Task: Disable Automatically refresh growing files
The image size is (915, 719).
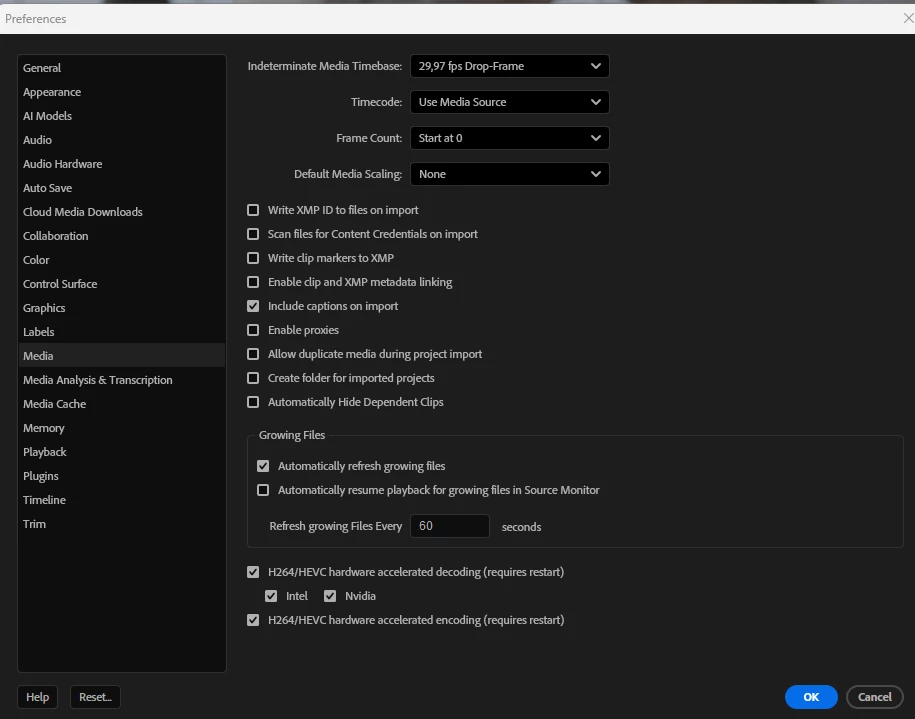Action: 263,466
